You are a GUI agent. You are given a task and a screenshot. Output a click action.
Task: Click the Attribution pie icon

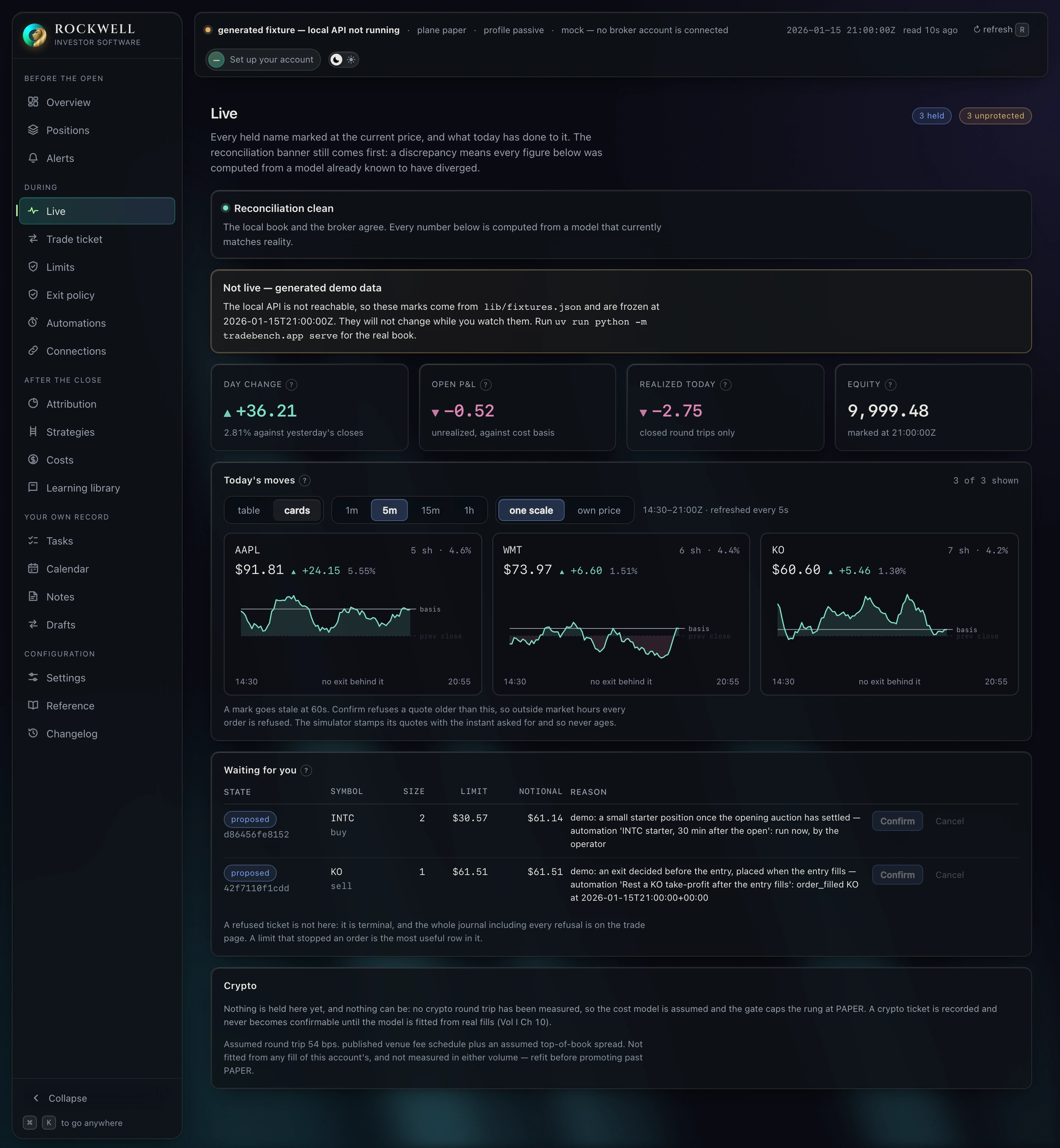33,403
